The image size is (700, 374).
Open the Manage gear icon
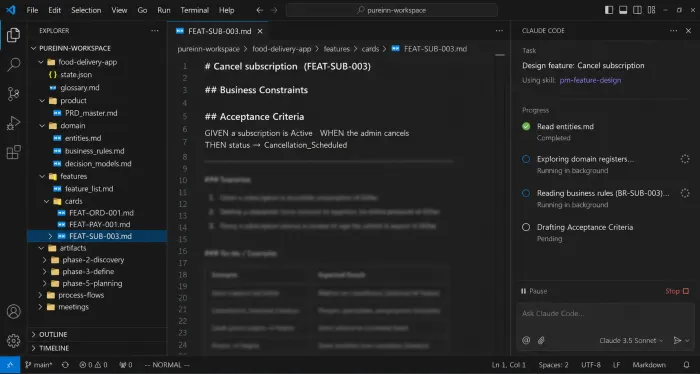[13, 341]
